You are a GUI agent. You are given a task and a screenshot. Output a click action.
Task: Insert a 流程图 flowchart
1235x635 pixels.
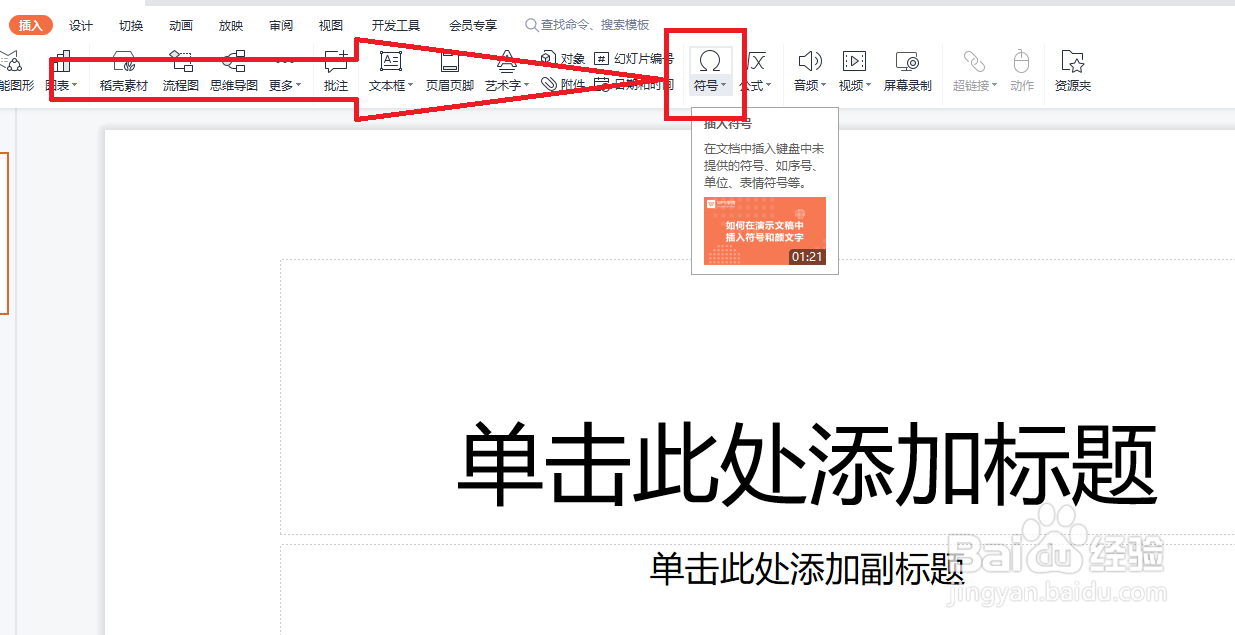pos(180,70)
